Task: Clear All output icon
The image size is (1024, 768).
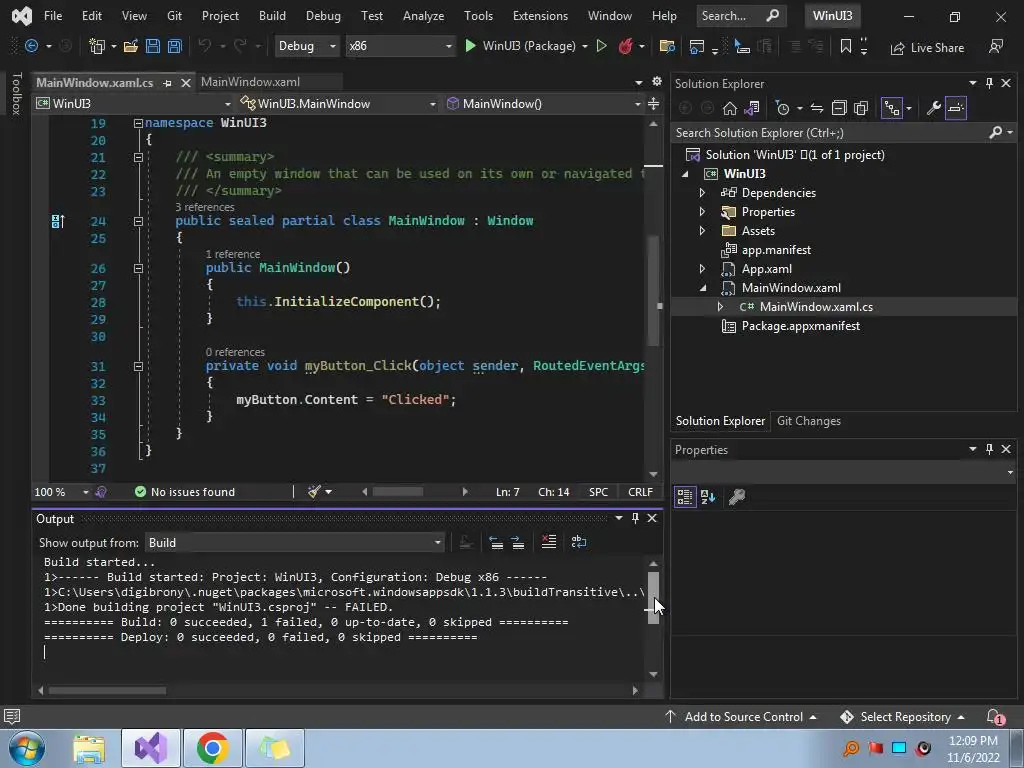Action: tap(549, 542)
